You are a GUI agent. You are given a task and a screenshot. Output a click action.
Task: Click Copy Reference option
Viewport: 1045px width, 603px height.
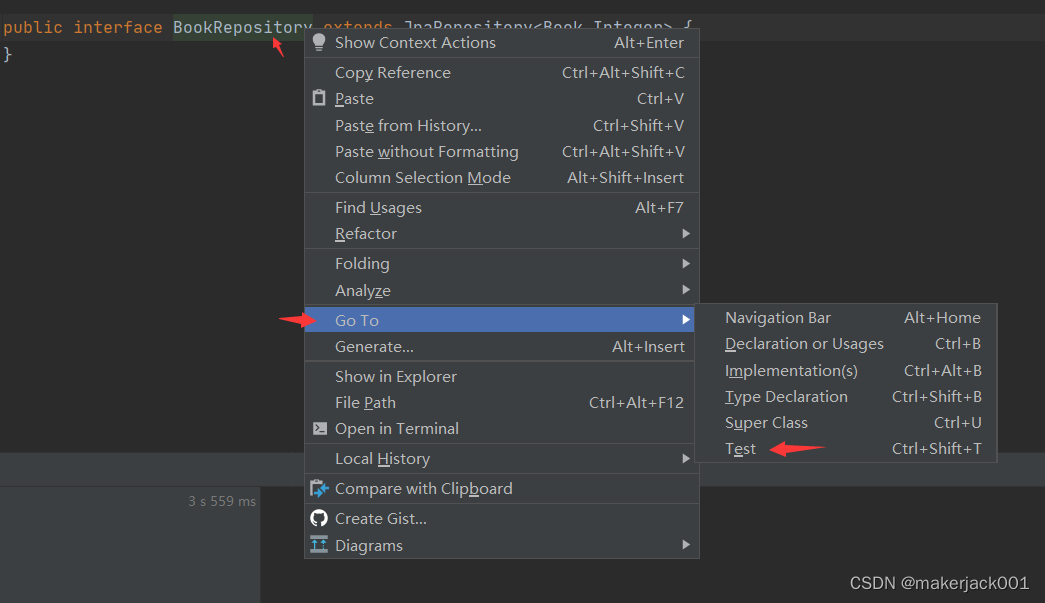tap(392, 72)
